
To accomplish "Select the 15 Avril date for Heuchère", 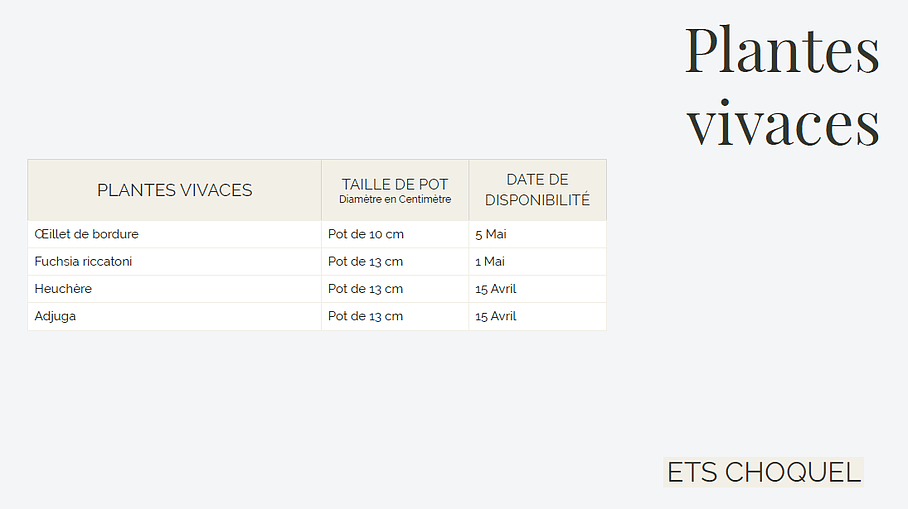I will point(496,289).
